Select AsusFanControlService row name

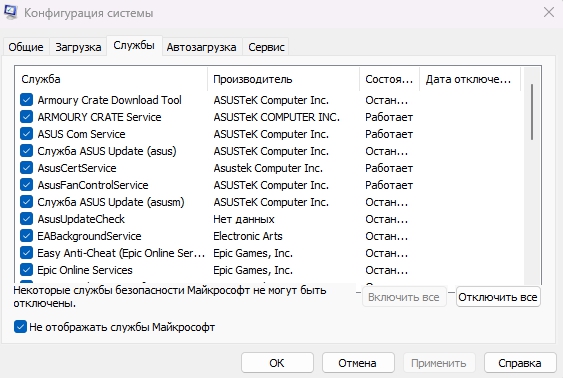(93, 185)
